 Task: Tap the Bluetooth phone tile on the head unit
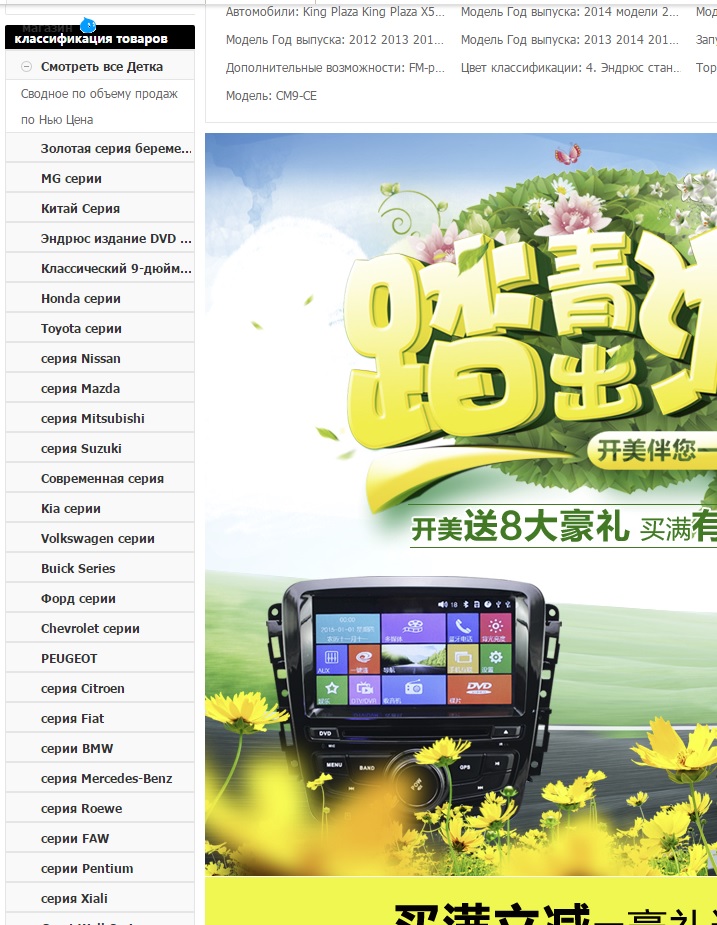462,629
